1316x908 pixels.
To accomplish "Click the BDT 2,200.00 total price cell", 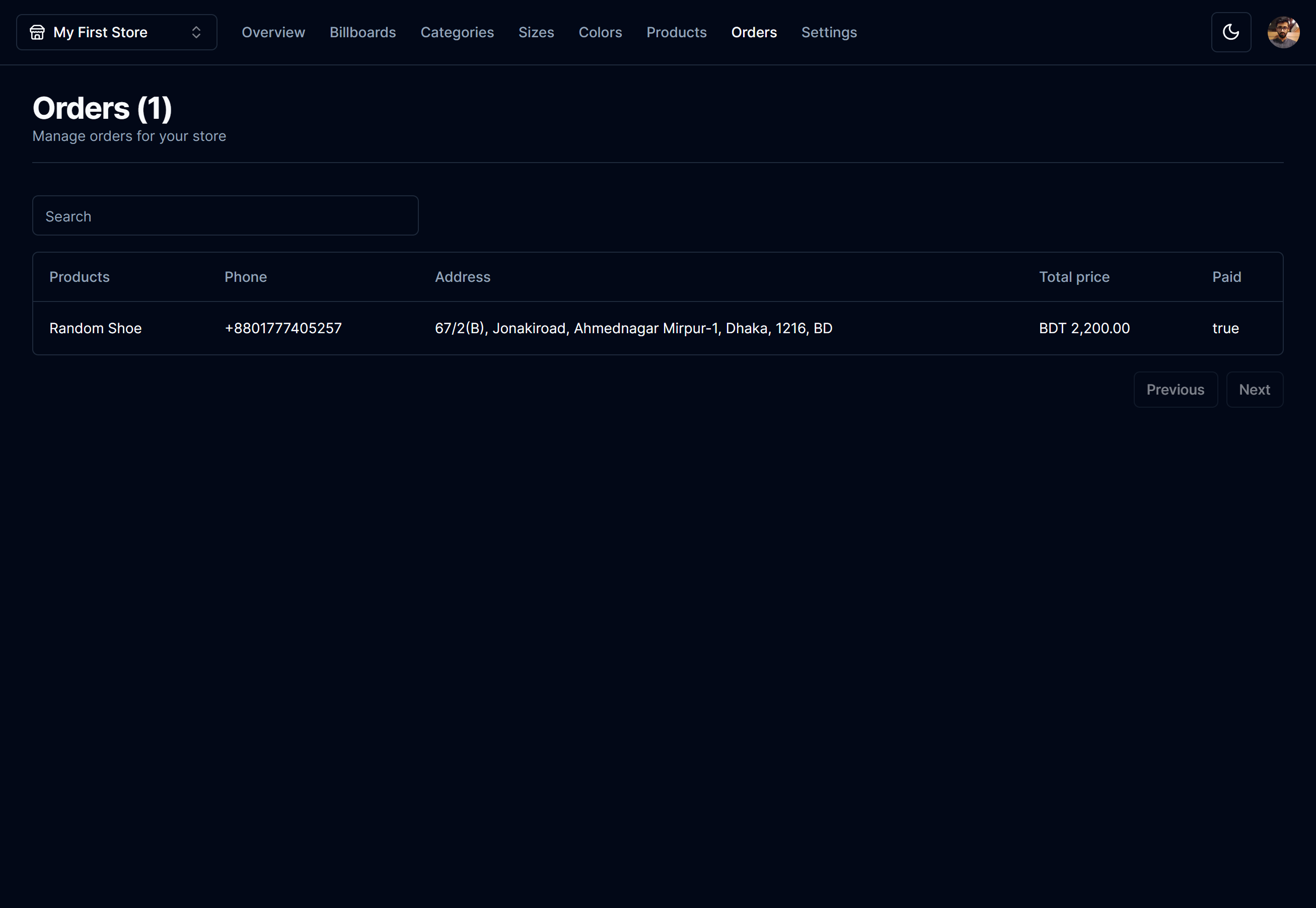I will [x=1084, y=328].
